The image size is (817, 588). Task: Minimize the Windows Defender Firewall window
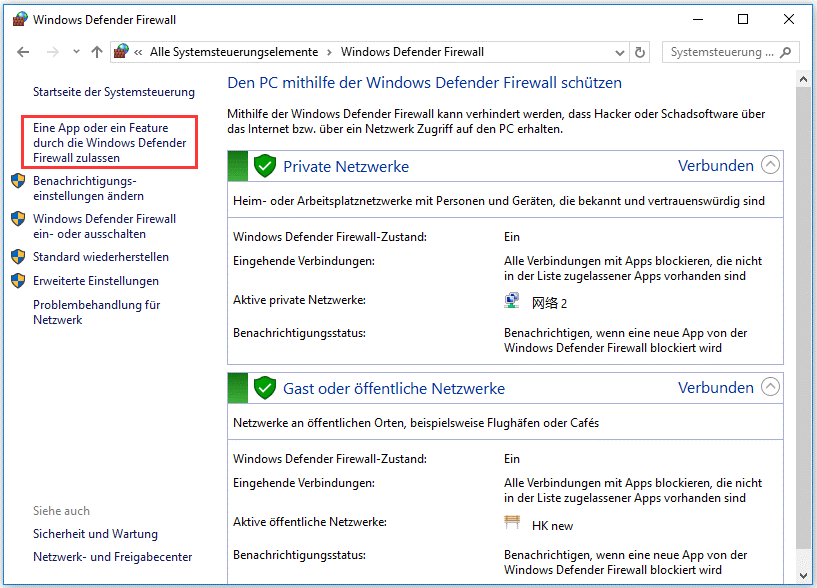coord(698,19)
